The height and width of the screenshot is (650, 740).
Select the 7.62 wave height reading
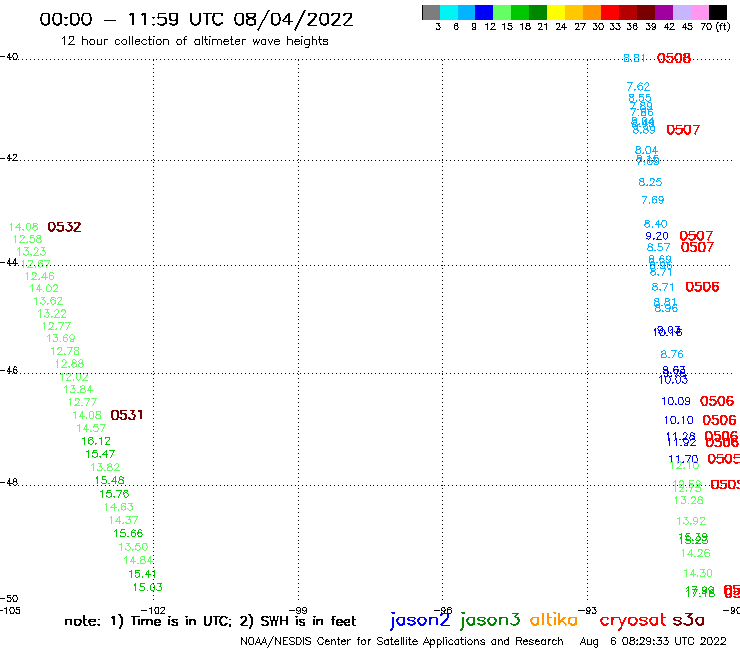click(x=638, y=87)
